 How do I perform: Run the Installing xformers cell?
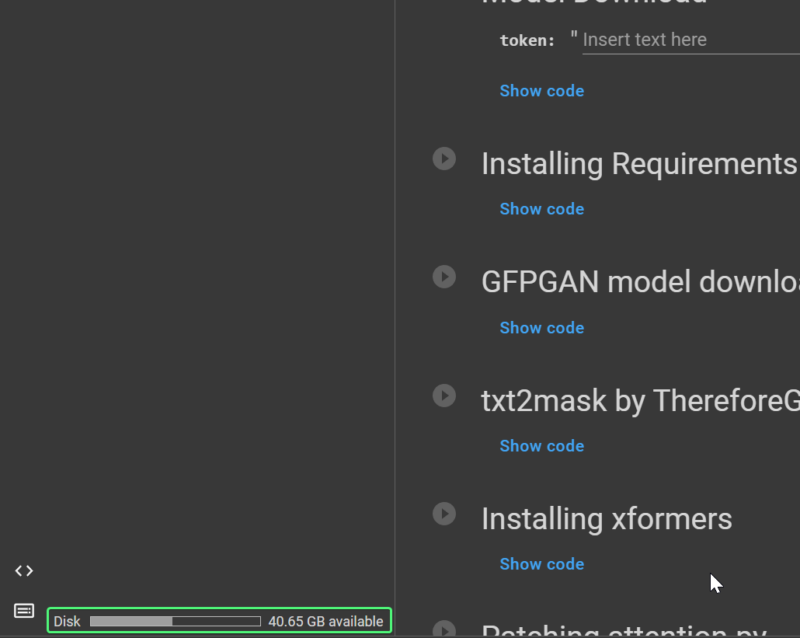(443, 514)
